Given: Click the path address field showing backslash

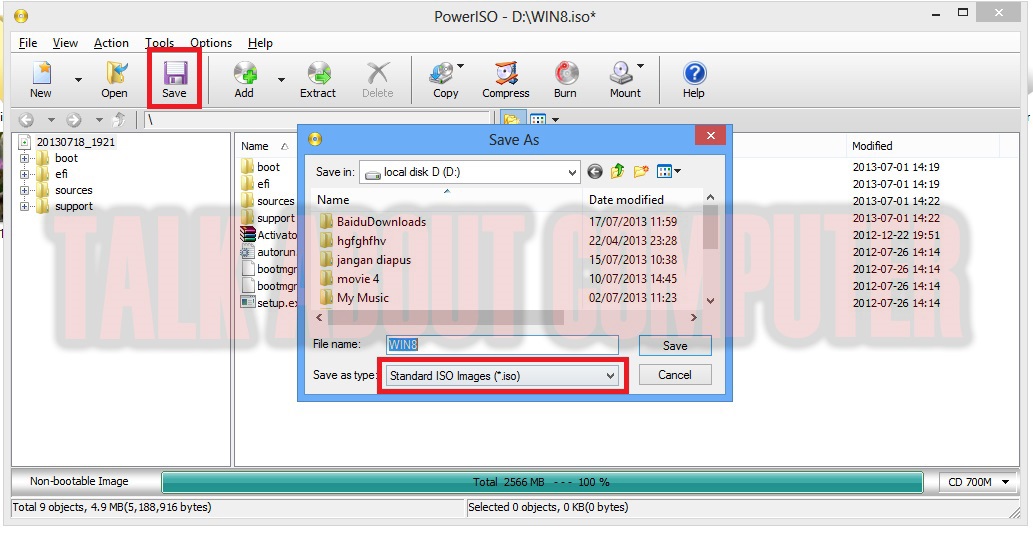Looking at the screenshot, I should pyautogui.click(x=318, y=120).
